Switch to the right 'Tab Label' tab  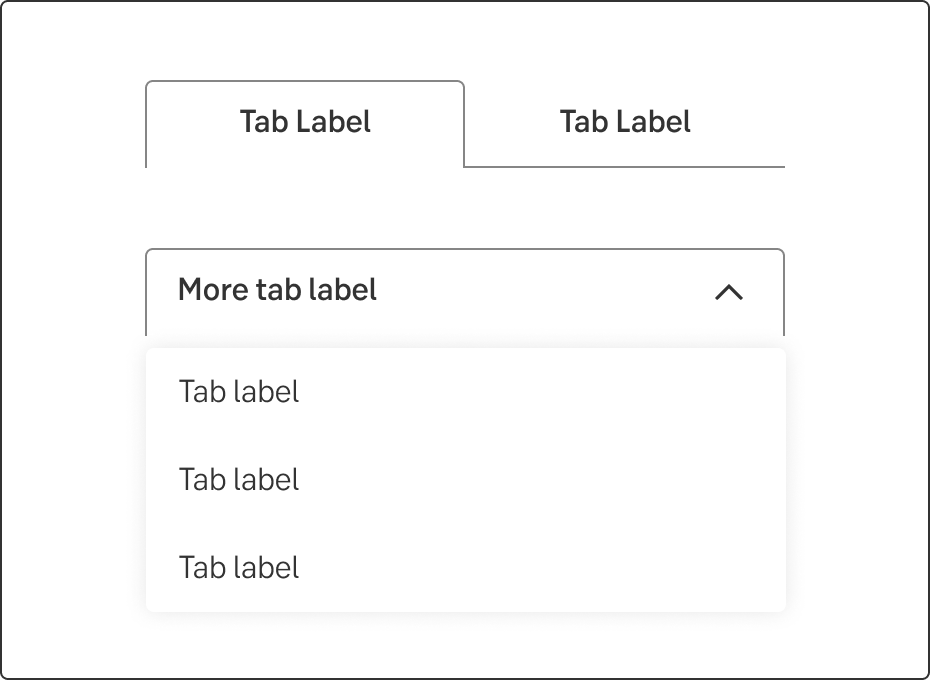(625, 123)
